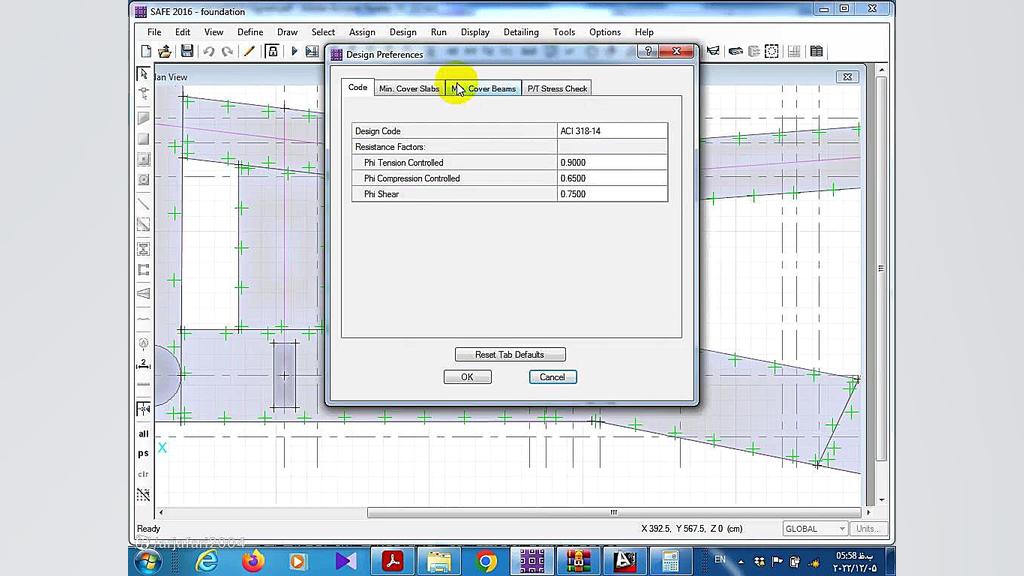Open the Define menu
1024x576 pixels.
click(x=250, y=32)
